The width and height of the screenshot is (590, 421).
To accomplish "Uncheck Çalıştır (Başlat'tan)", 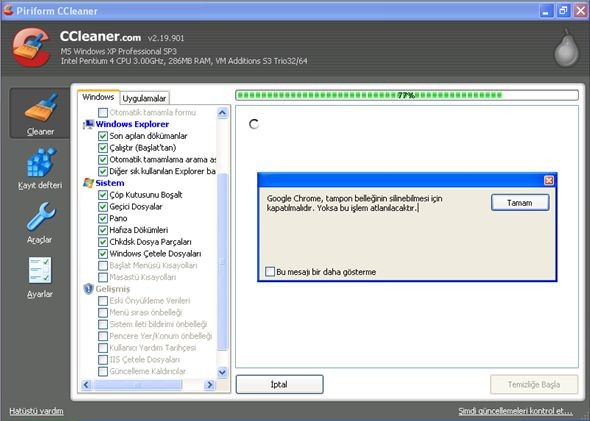I will [x=102, y=148].
